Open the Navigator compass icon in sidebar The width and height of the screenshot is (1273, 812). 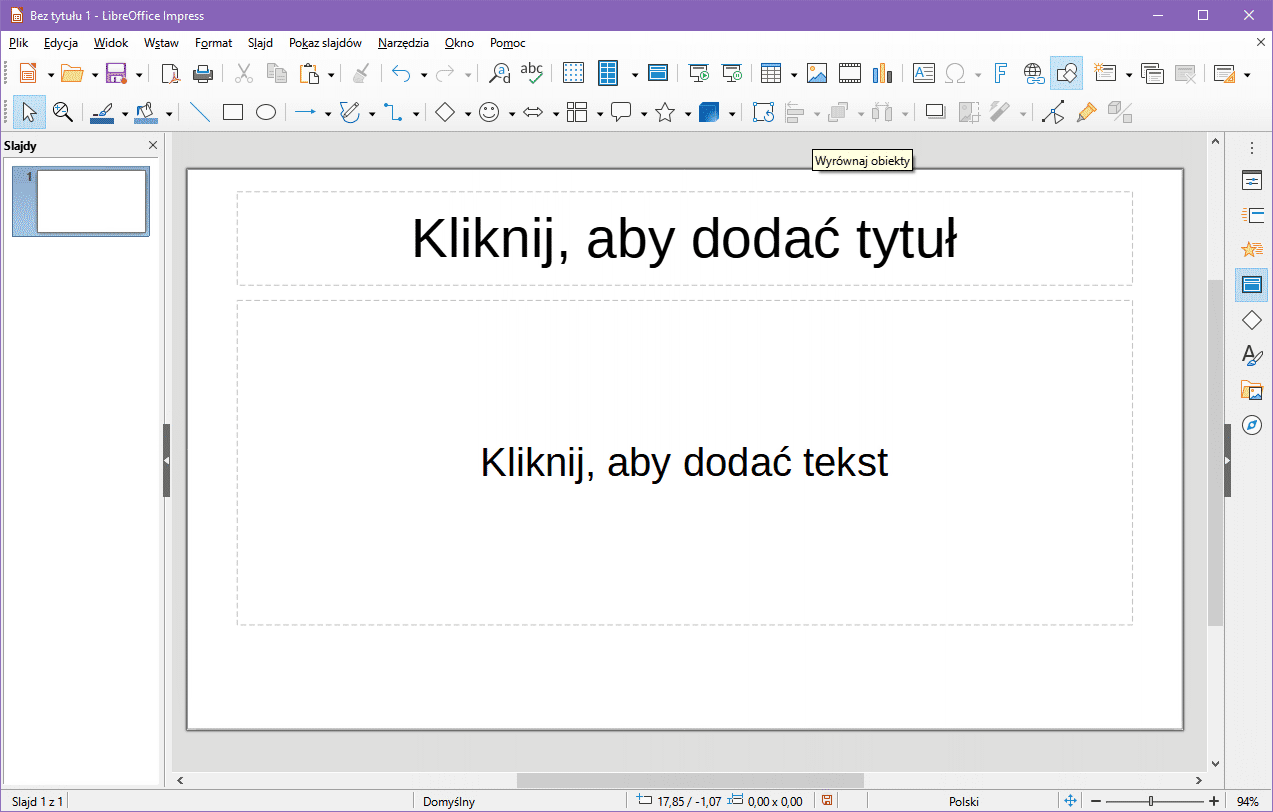1251,425
